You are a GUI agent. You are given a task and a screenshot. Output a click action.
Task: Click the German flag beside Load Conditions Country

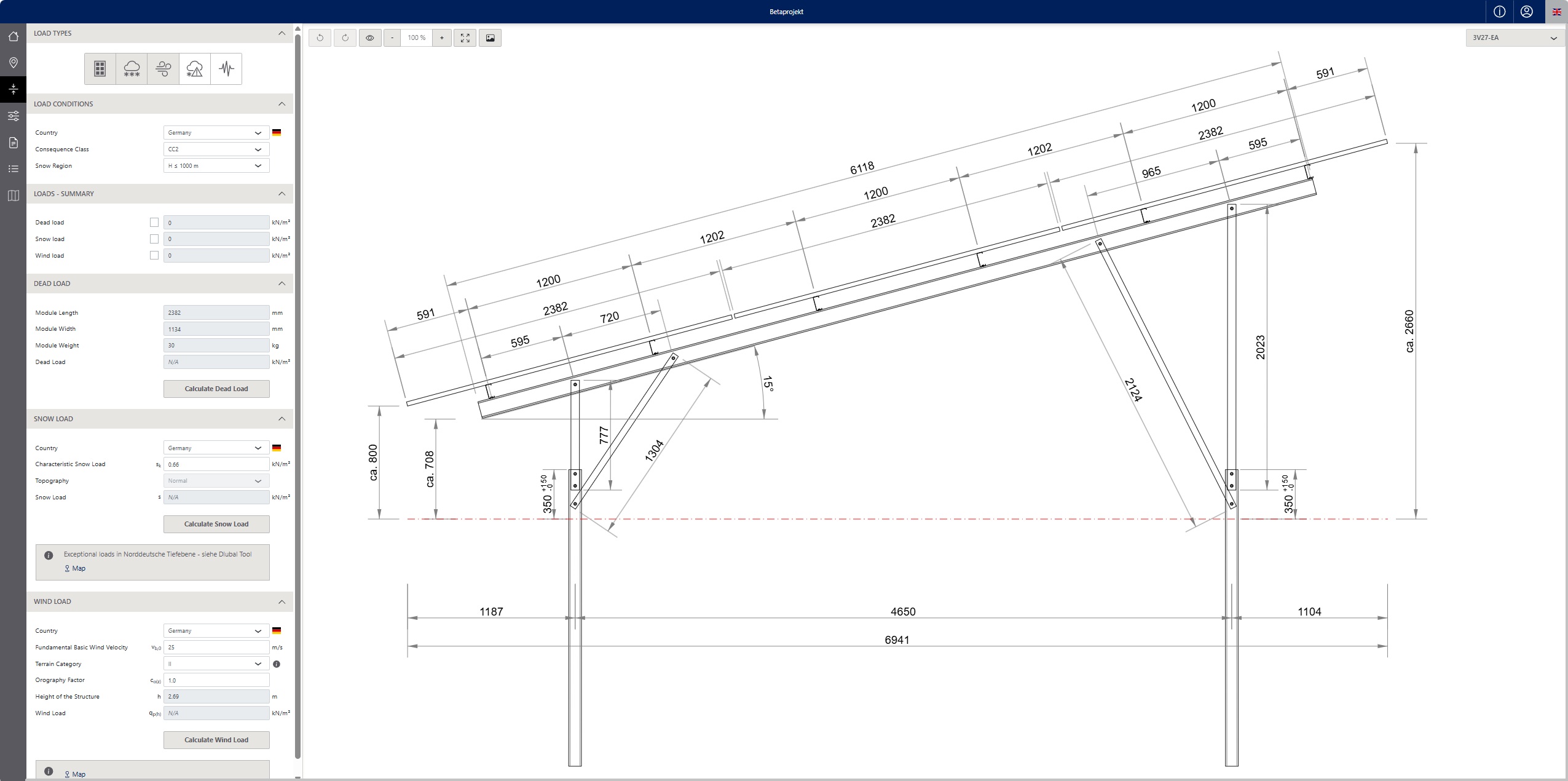(277, 133)
